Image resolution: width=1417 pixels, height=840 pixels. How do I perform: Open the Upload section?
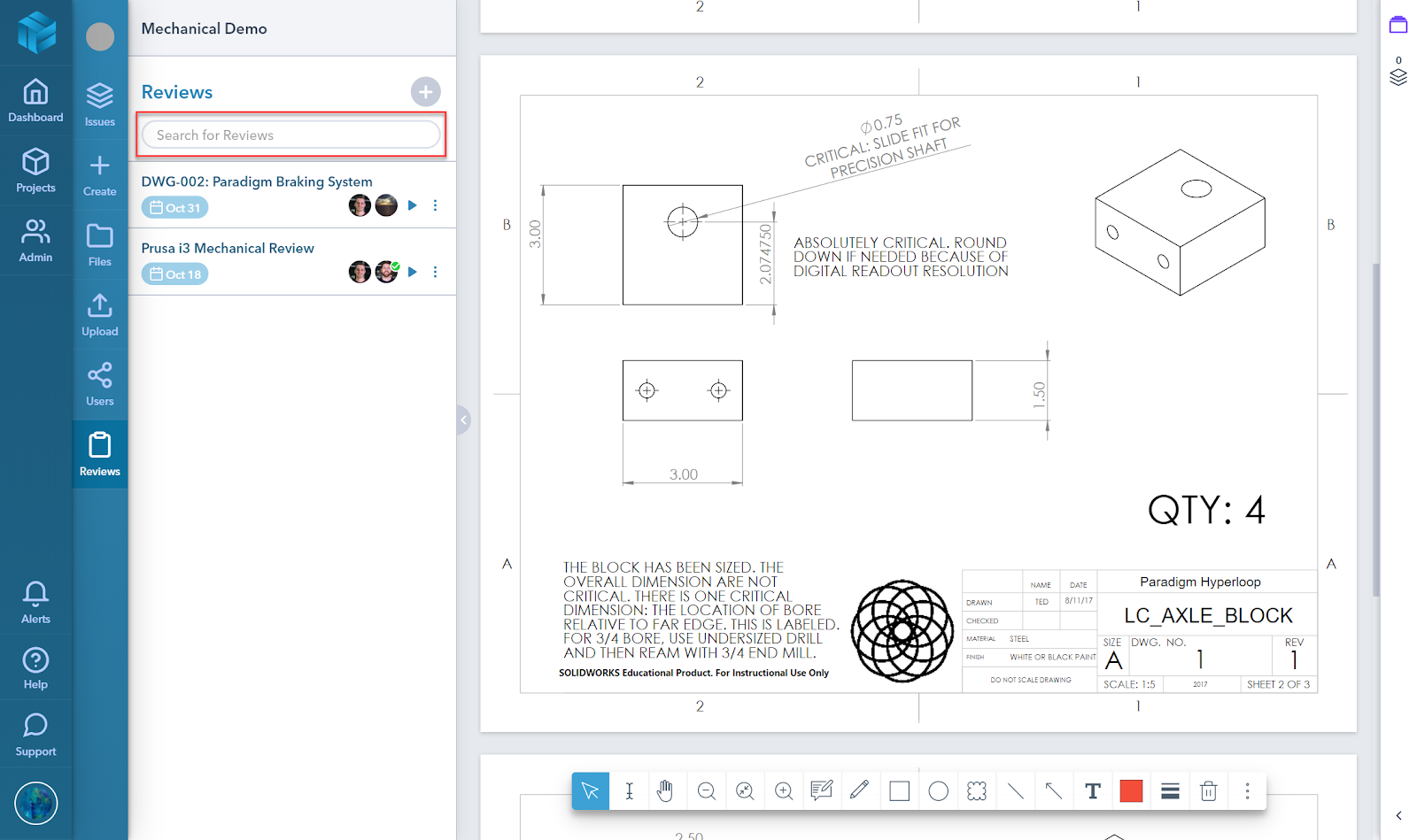100,314
